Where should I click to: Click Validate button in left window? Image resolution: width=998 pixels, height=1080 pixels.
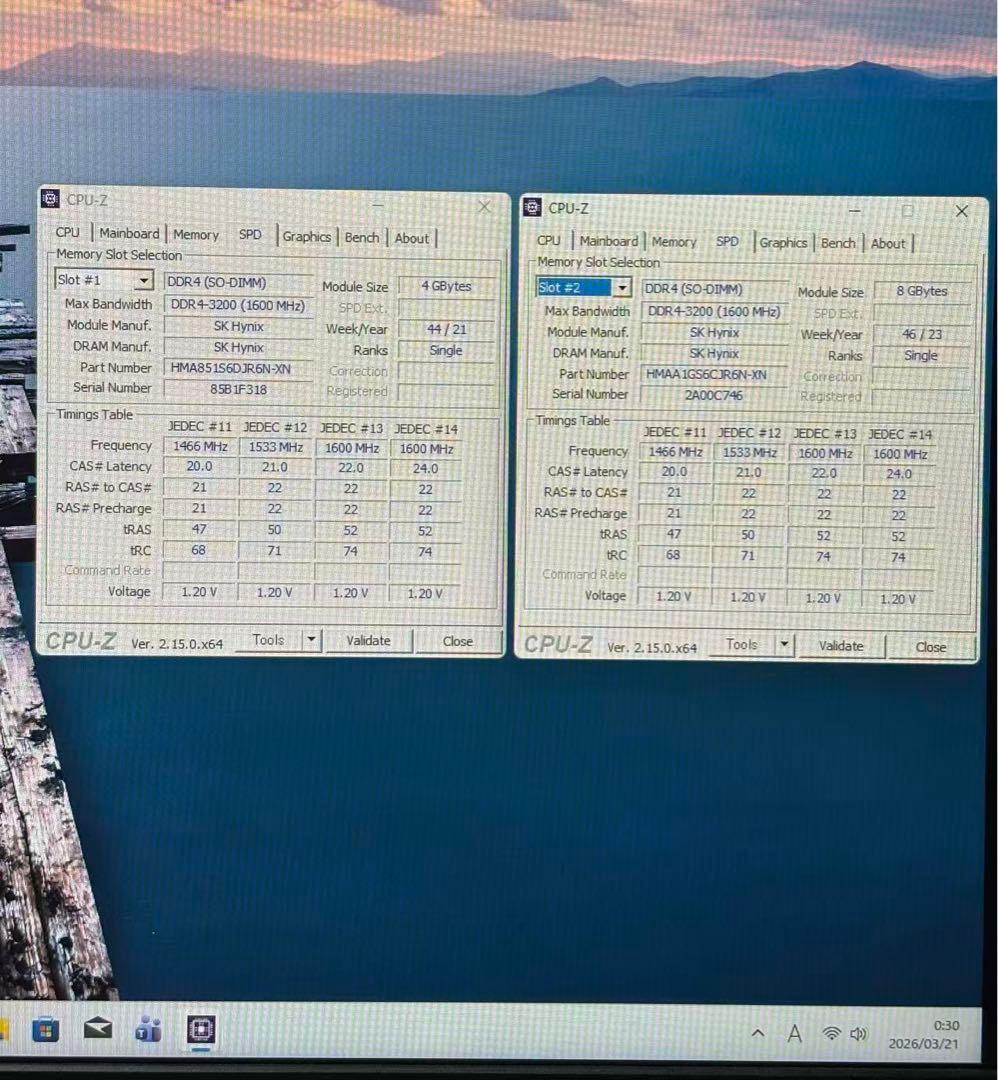point(368,641)
